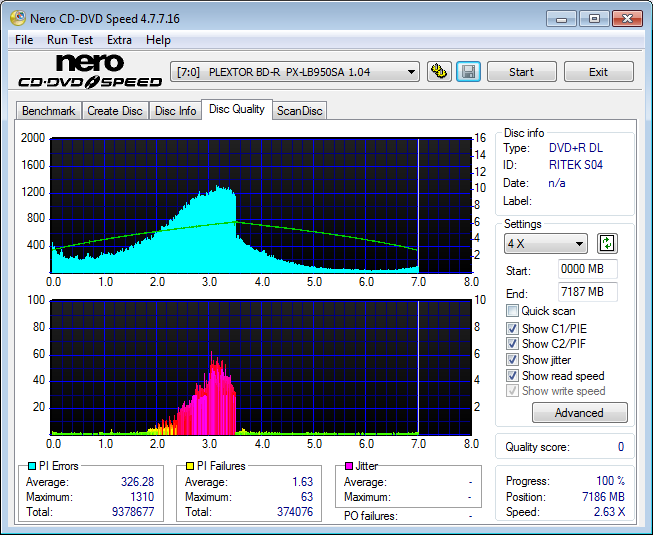Click the Speed value 2.63 X

tap(609, 512)
